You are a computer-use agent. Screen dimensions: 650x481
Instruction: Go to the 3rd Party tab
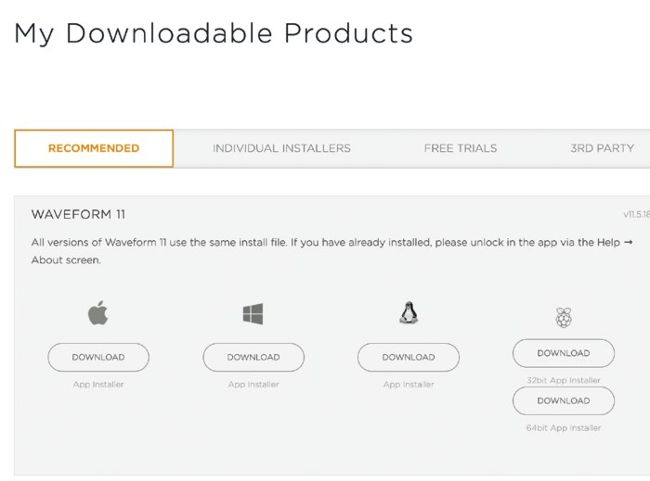[602, 148]
